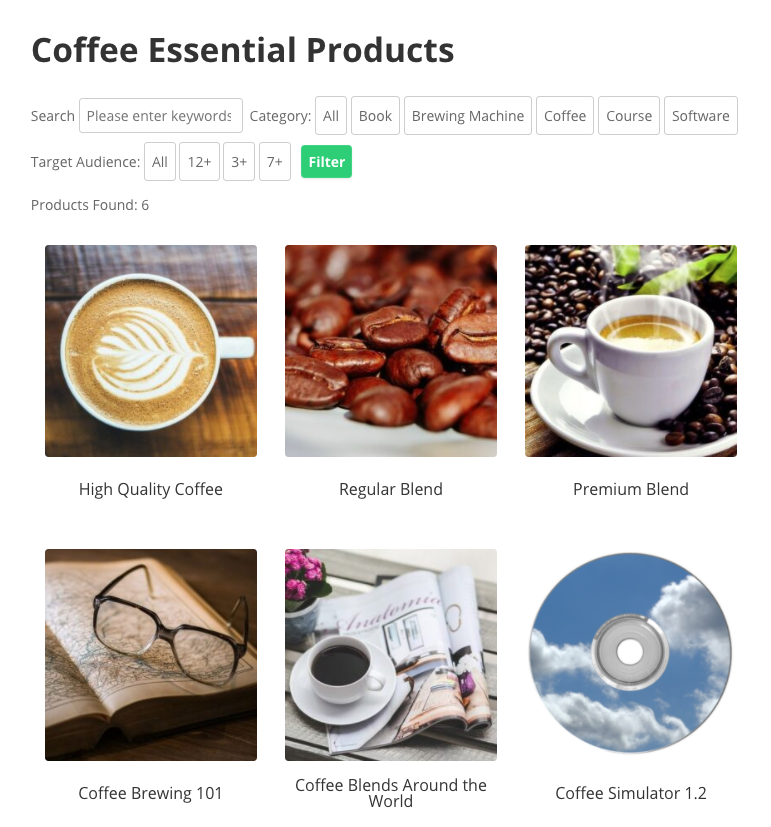Click the Premium Blend product title
The width and height of the screenshot is (771, 827).
click(631, 489)
